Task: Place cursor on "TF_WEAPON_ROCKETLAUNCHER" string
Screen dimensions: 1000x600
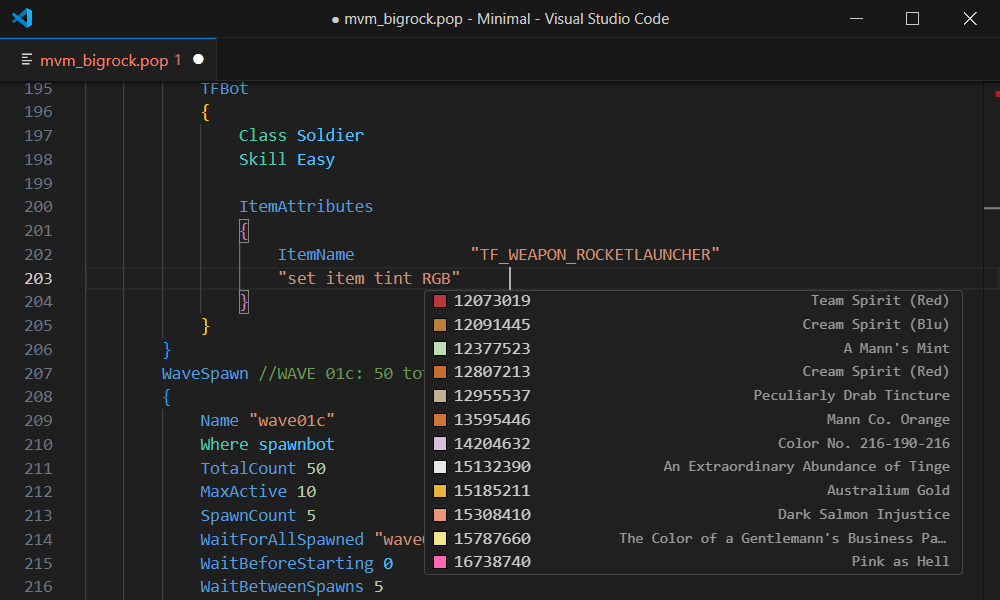Action: 595,255
